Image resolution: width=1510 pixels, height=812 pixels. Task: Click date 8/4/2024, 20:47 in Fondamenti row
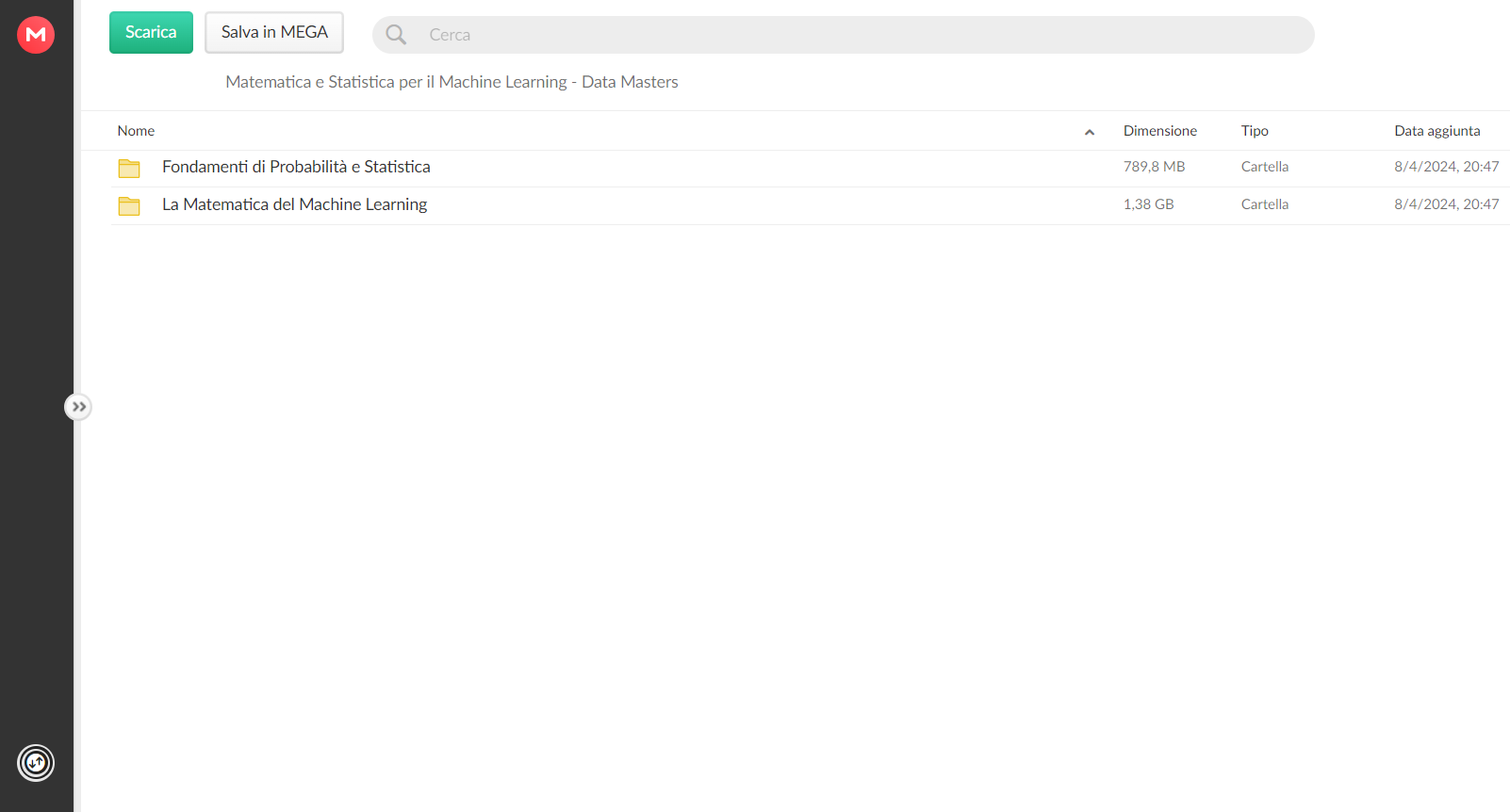tap(1446, 167)
